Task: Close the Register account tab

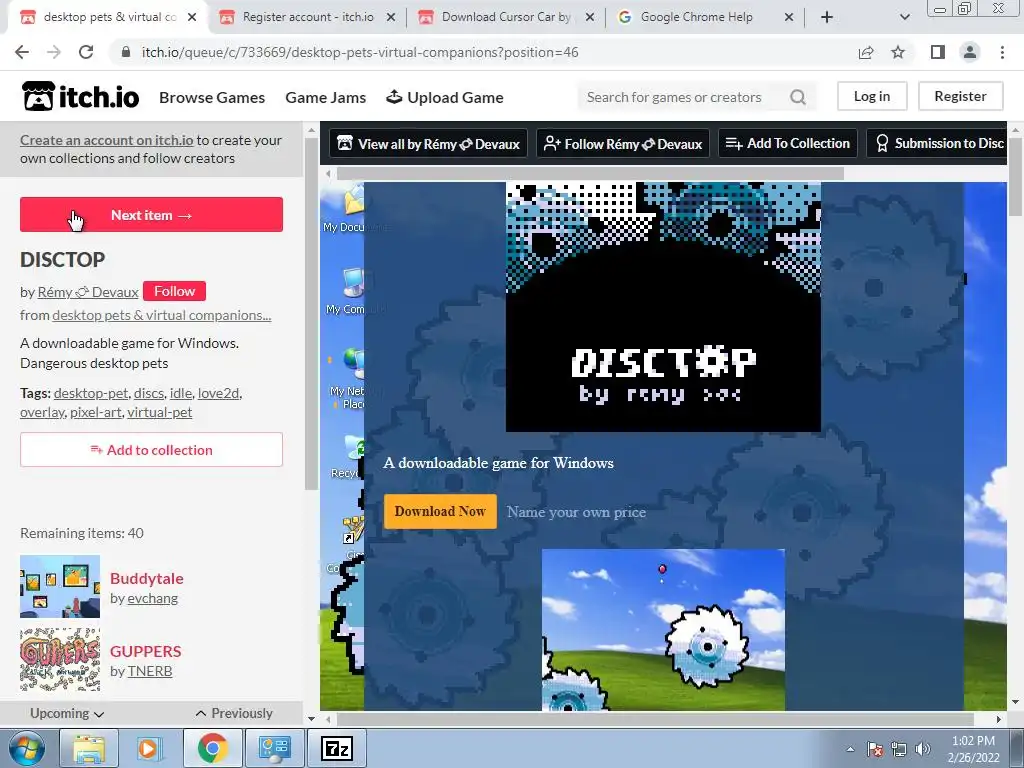Action: 391,18
